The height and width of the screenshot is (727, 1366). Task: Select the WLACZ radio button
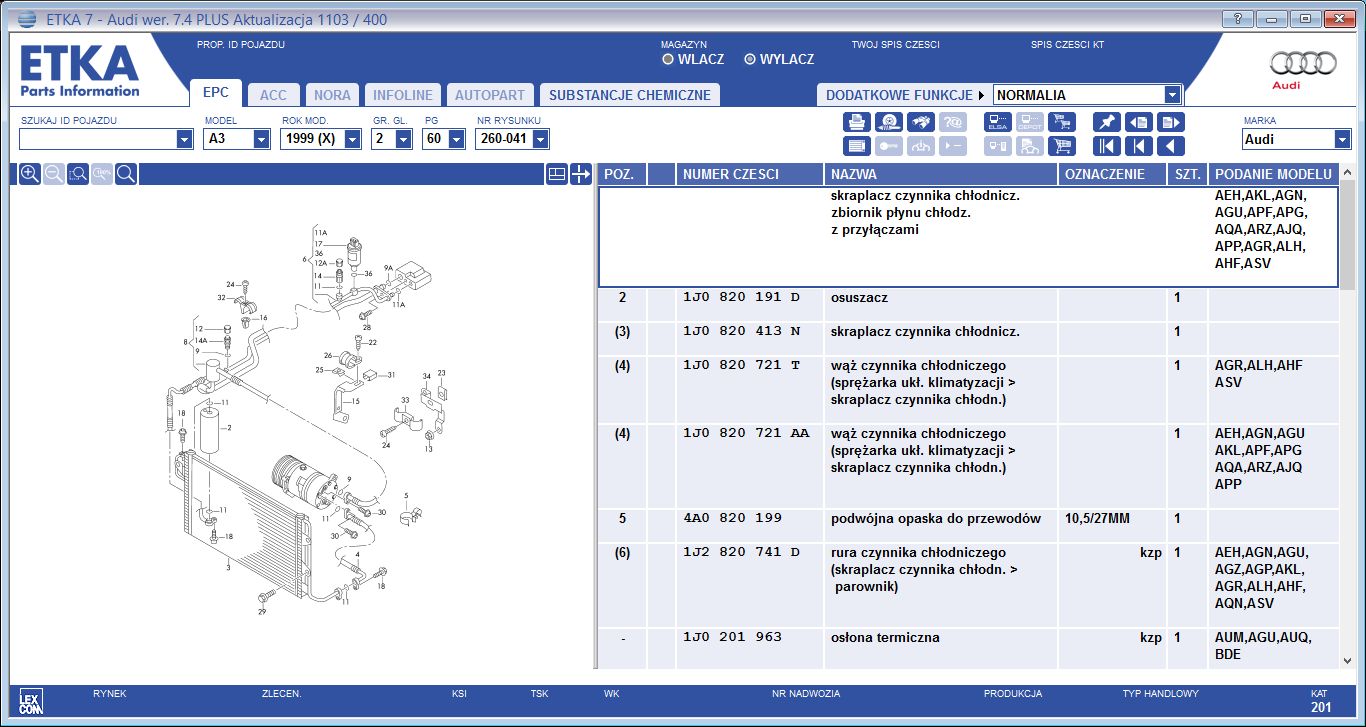(668, 59)
